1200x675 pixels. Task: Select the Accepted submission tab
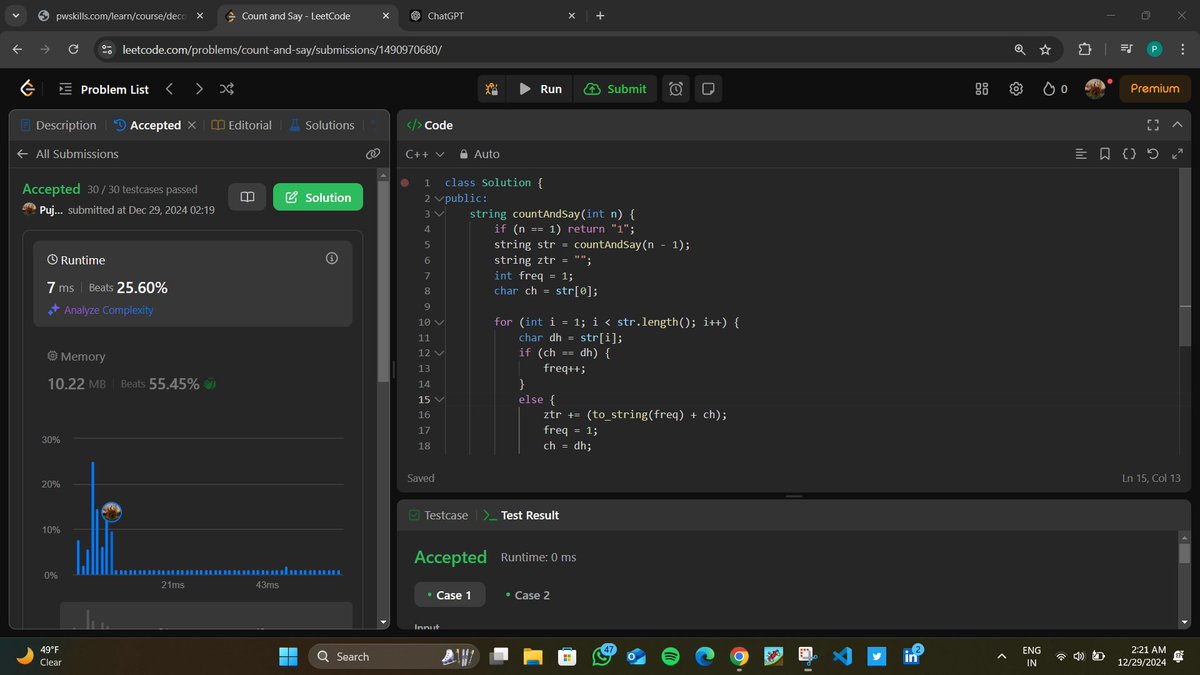[x=147, y=125]
